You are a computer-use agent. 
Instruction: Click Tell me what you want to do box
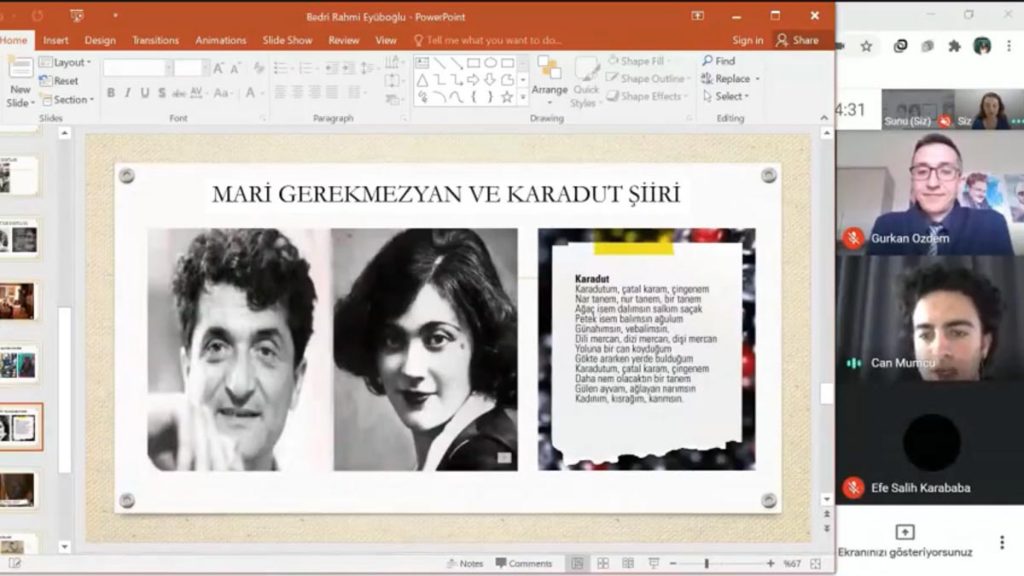[x=488, y=40]
